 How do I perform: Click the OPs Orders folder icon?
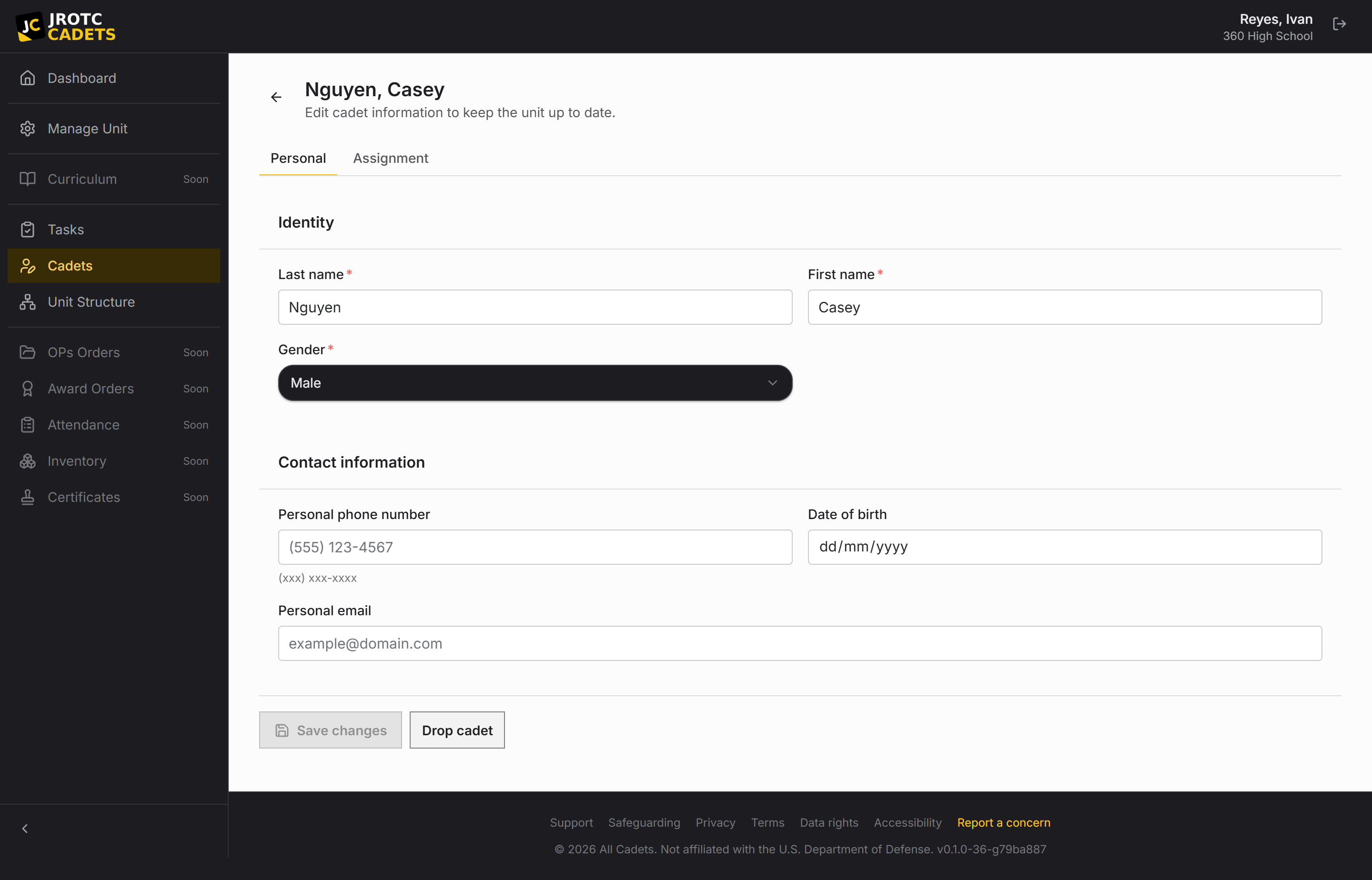tap(28, 352)
